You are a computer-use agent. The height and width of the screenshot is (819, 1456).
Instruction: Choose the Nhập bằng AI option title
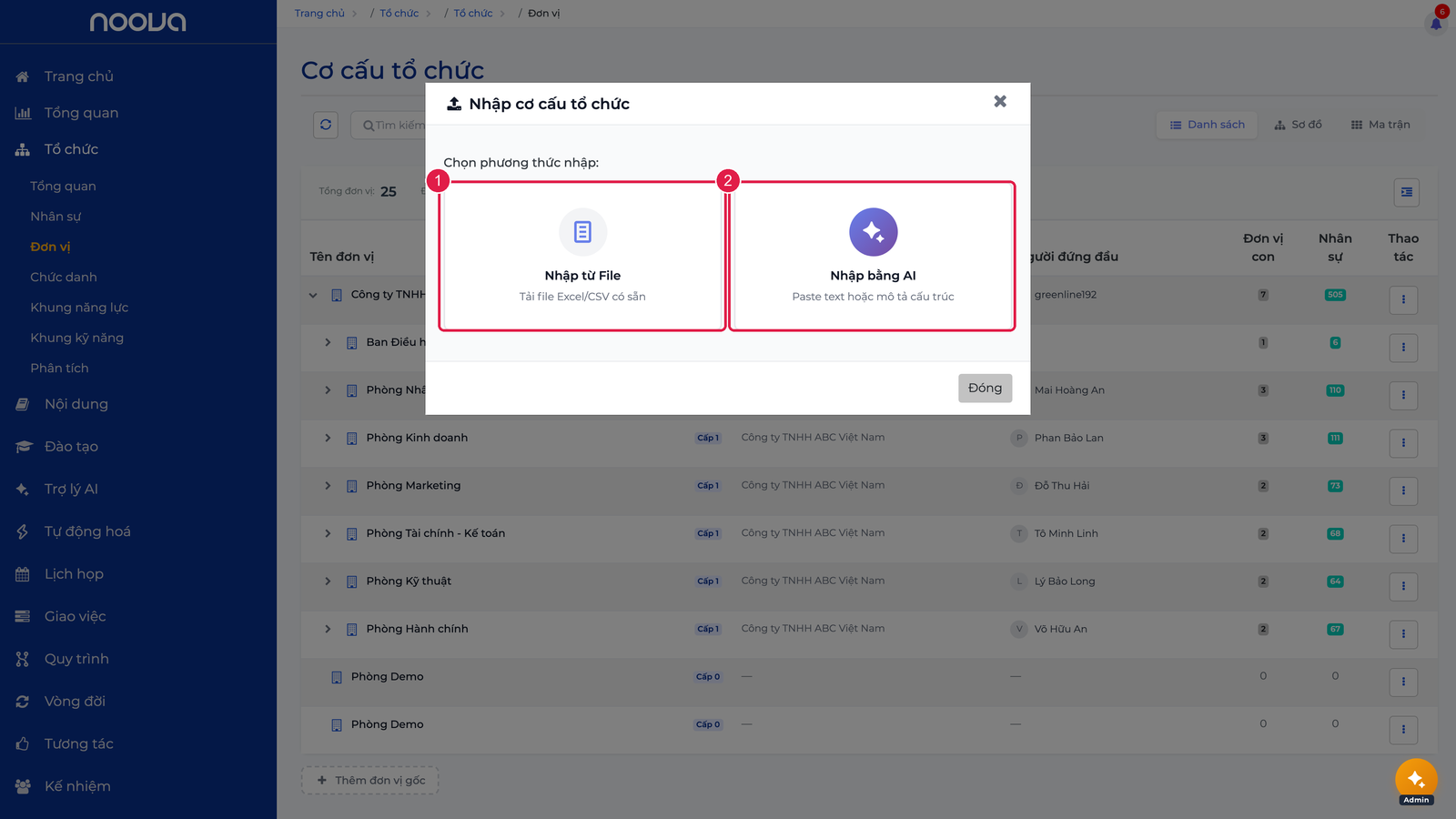873,276
